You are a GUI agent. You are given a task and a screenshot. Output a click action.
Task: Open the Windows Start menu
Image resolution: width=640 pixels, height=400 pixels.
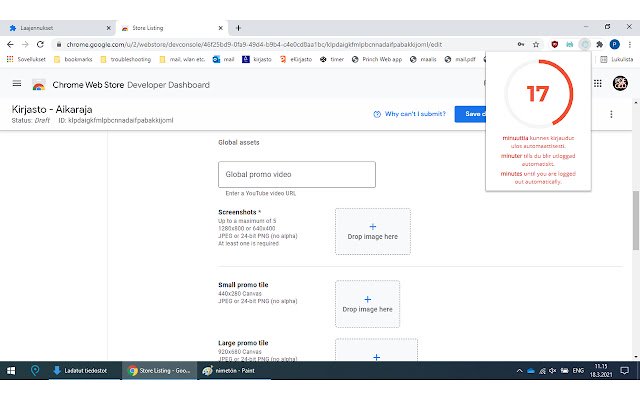point(11,371)
